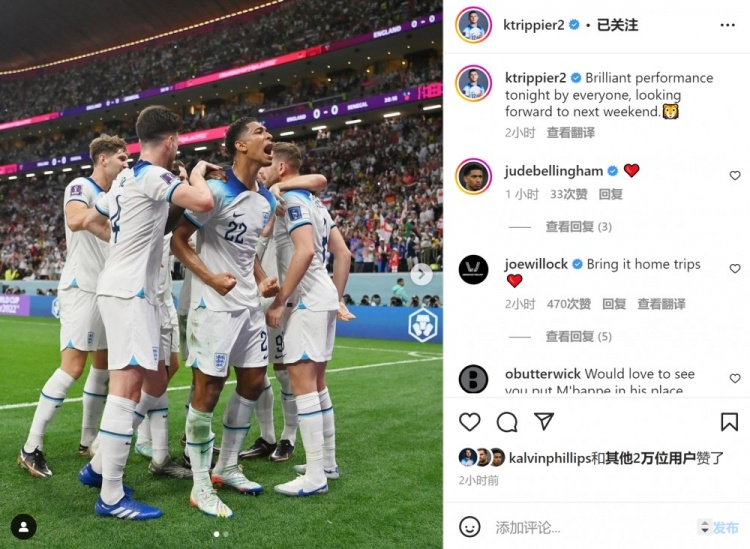The width and height of the screenshot is (750, 549).
Task: Reply to joewillock's comment
Action: pos(614,304)
